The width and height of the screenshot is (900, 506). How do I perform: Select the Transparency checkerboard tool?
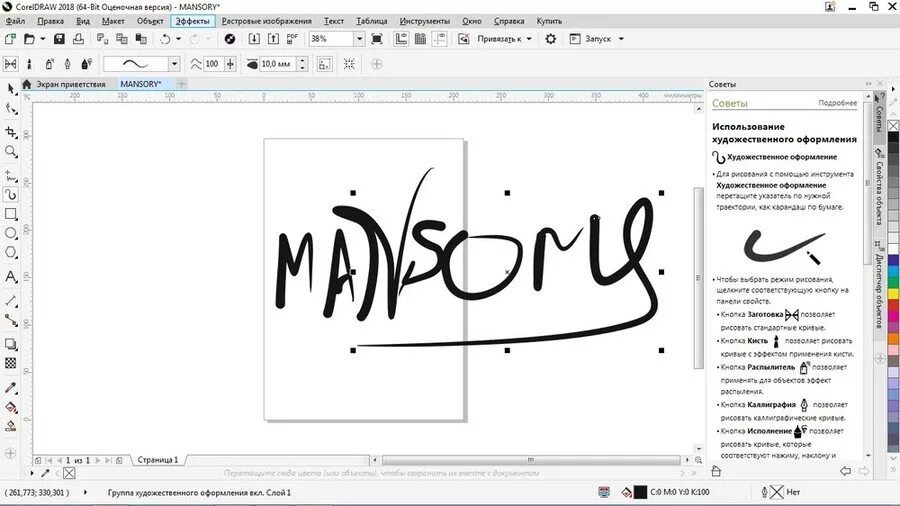pyautogui.click(x=10, y=363)
